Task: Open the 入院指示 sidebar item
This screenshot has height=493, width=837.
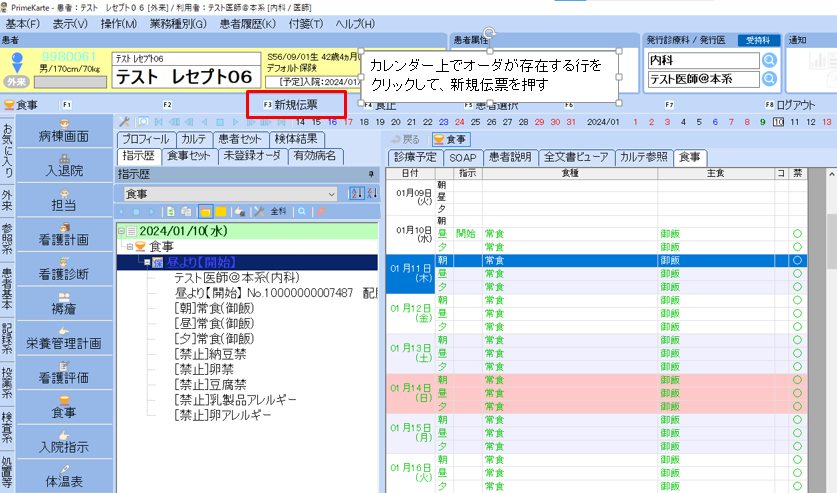Action: click(x=64, y=442)
